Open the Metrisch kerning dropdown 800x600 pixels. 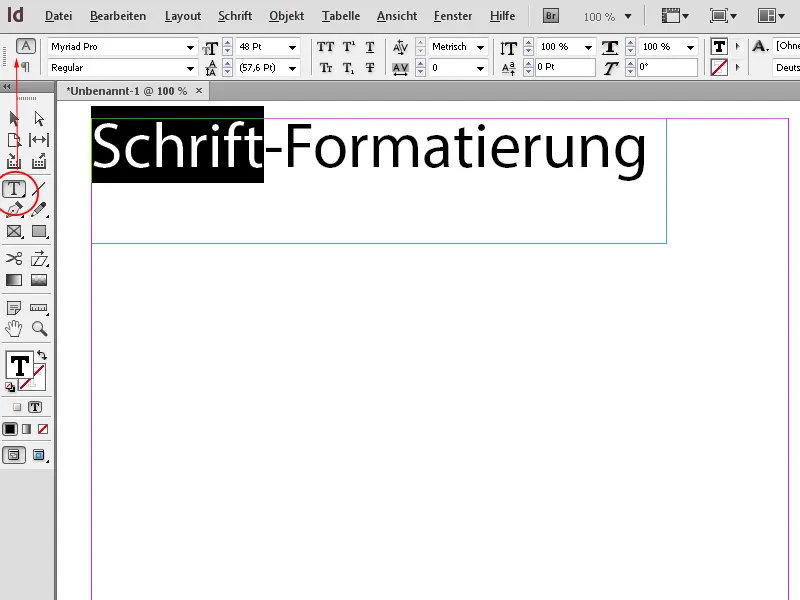(x=480, y=47)
